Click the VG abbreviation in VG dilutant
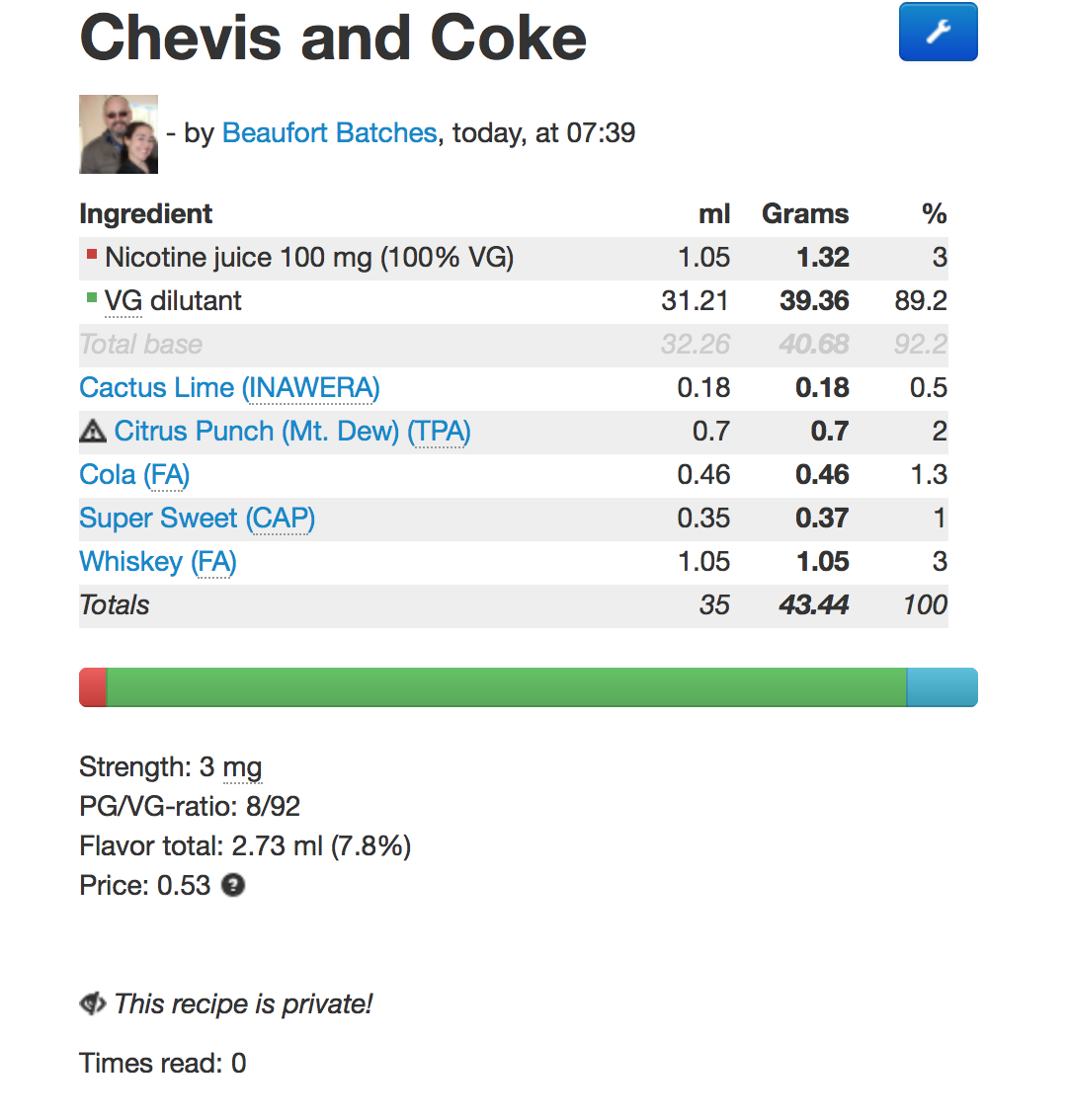Image resolution: width=1067 pixels, height=1120 pixels. tap(123, 301)
